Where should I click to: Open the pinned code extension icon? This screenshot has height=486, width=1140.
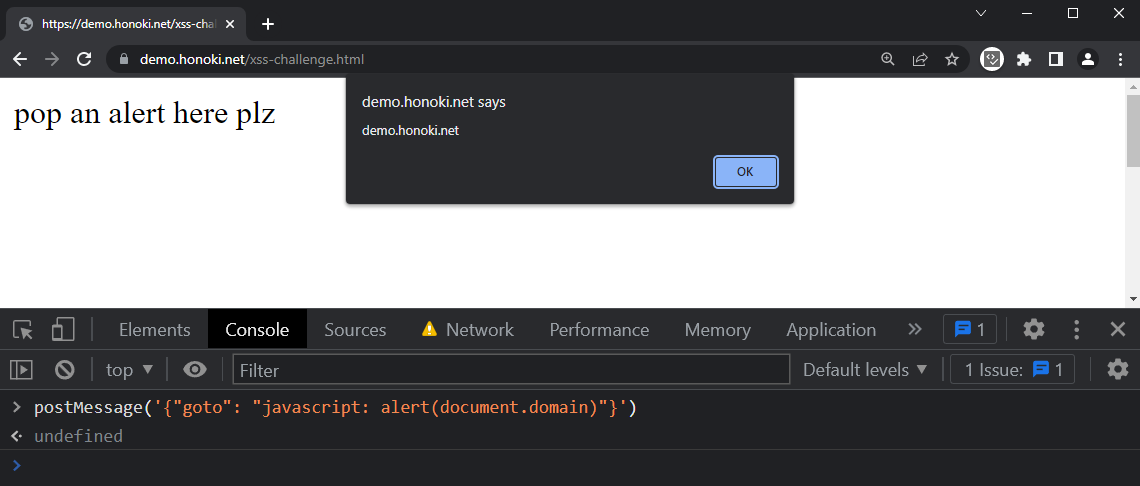992,60
